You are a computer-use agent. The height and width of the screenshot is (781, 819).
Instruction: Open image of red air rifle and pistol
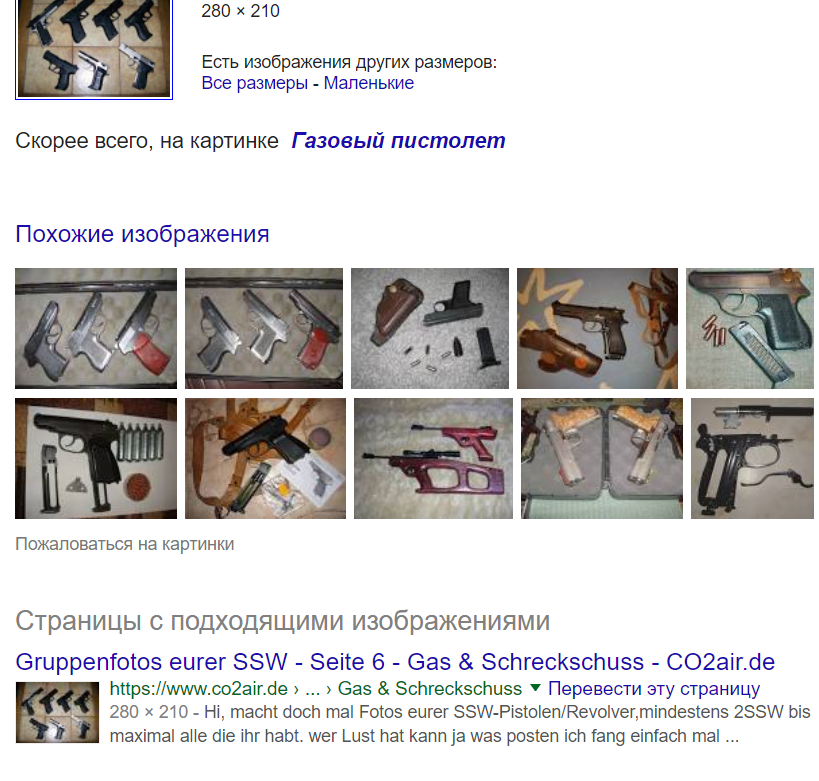pyautogui.click(x=434, y=459)
